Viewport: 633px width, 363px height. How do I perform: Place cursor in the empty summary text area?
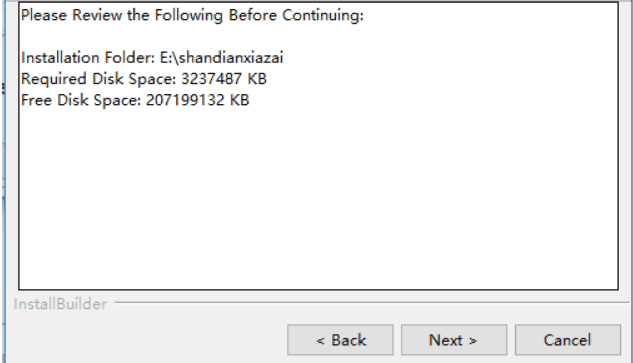click(318, 198)
